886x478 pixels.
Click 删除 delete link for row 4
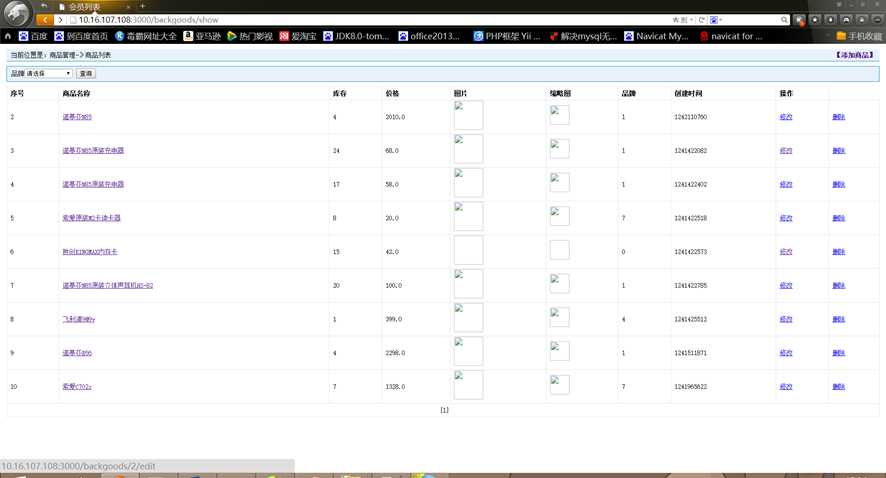[x=839, y=184]
